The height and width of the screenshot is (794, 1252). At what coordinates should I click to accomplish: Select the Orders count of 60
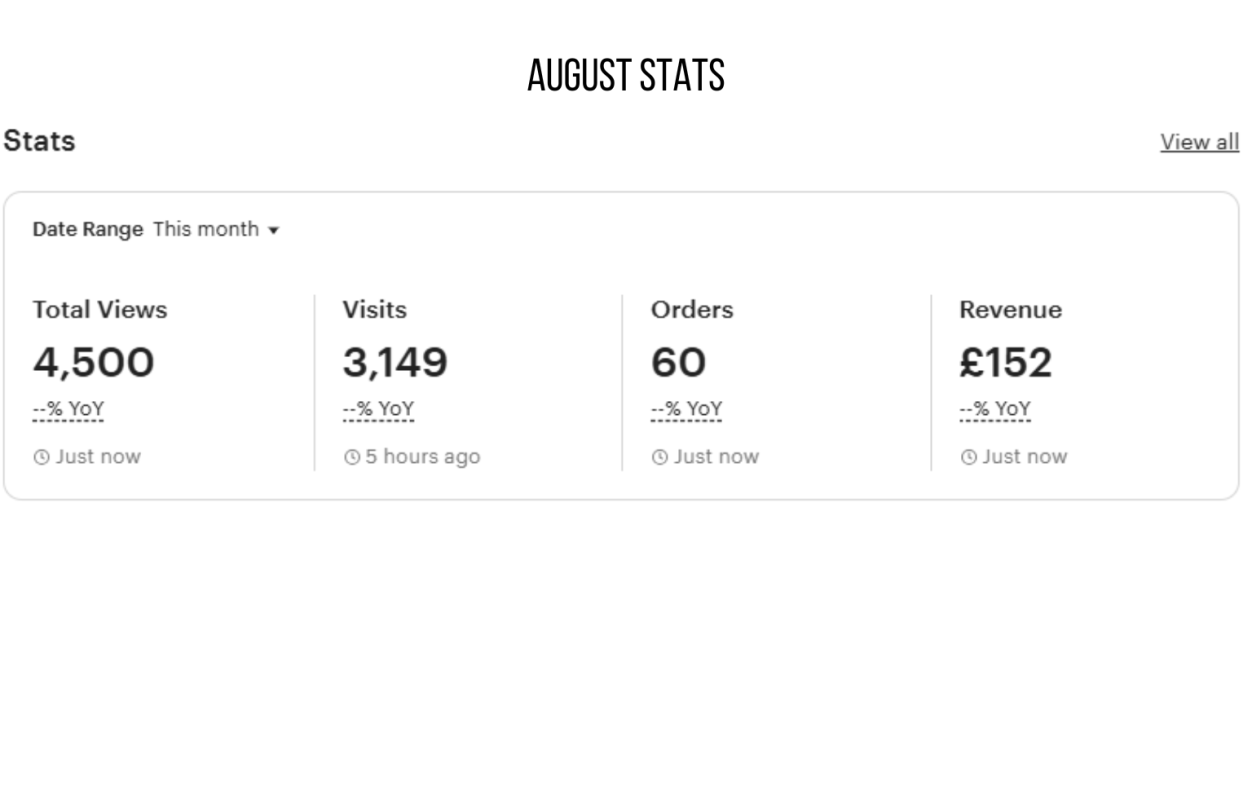pyautogui.click(x=678, y=362)
